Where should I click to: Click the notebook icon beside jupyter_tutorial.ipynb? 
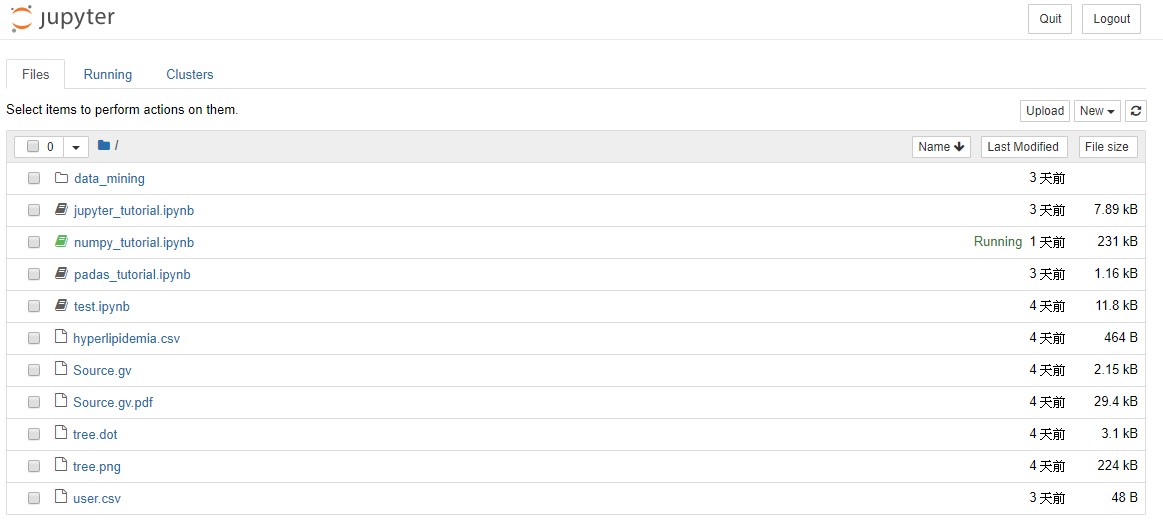tap(61, 210)
